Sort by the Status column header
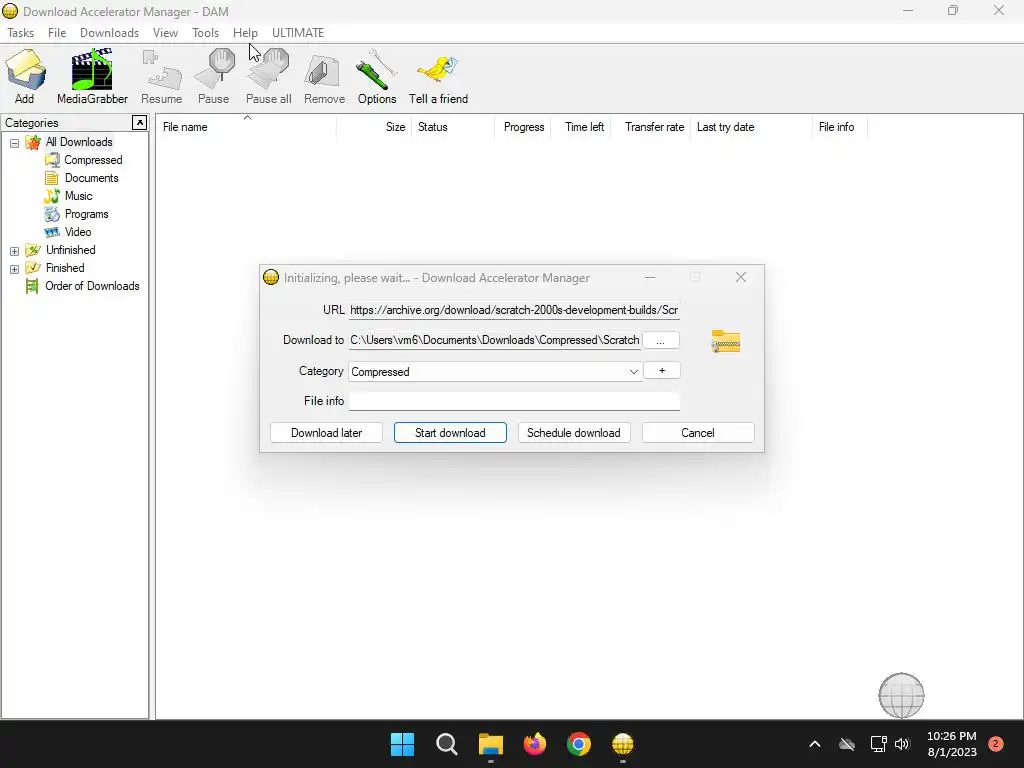Viewport: 1024px width, 768px height. (x=453, y=127)
